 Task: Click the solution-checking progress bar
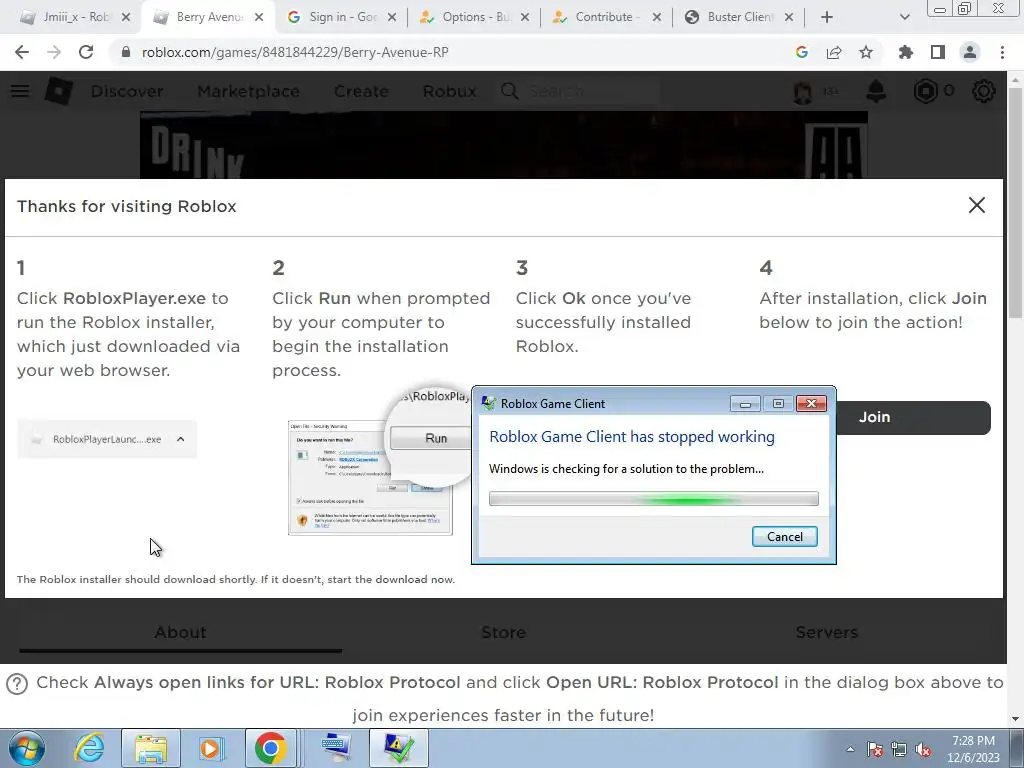(653, 499)
